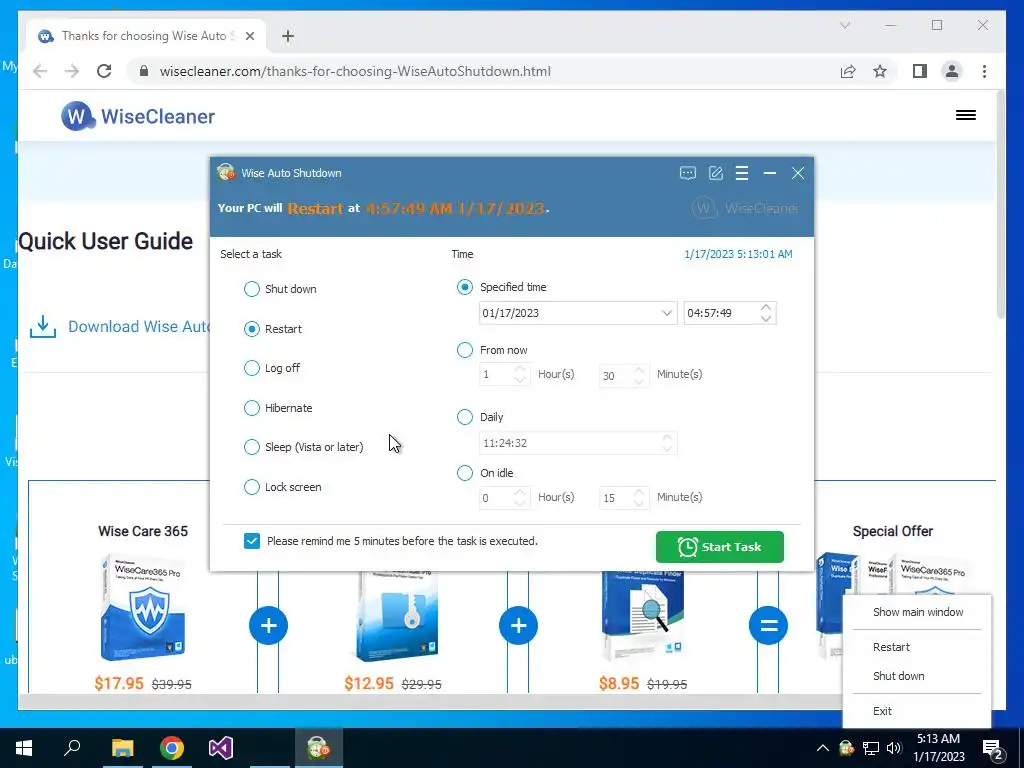Choose Exit in the tray context menu
Screen dimensions: 1024x768
pyautogui.click(x=917, y=711)
